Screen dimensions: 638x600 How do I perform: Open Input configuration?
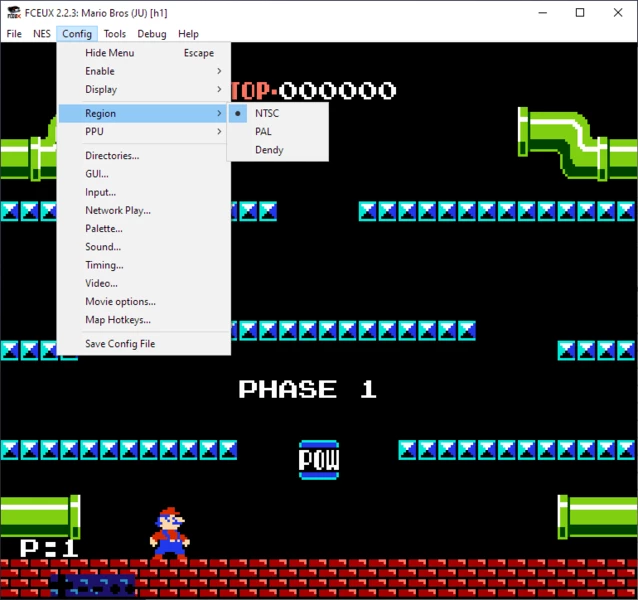(x=144, y=192)
